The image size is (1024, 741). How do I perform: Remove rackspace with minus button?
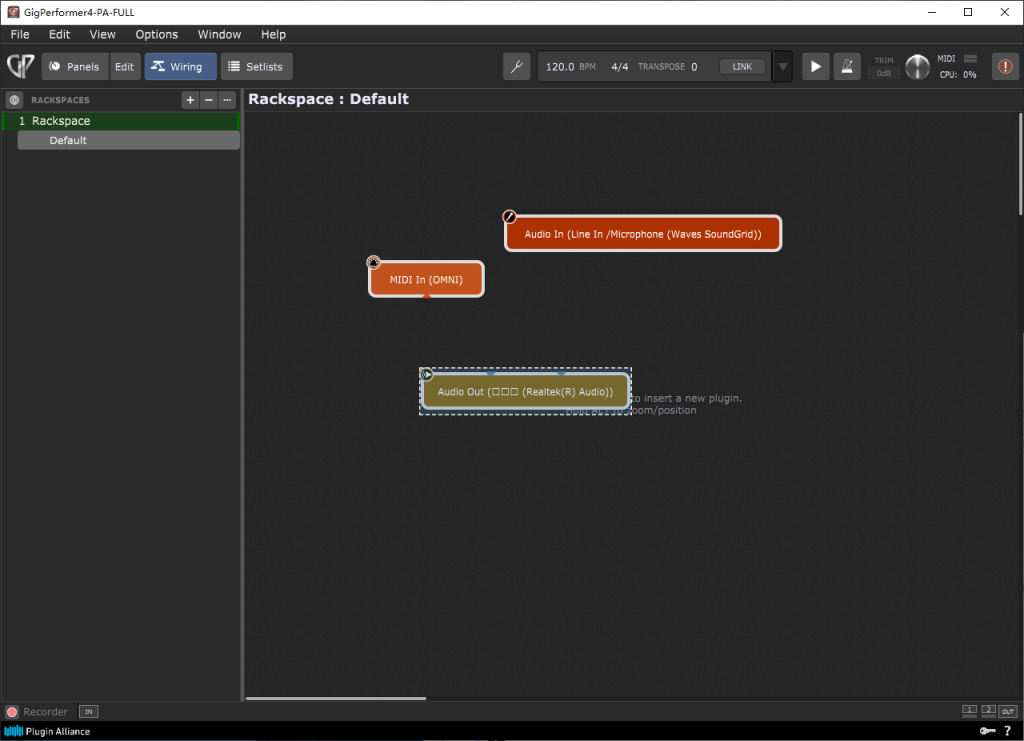click(x=209, y=100)
